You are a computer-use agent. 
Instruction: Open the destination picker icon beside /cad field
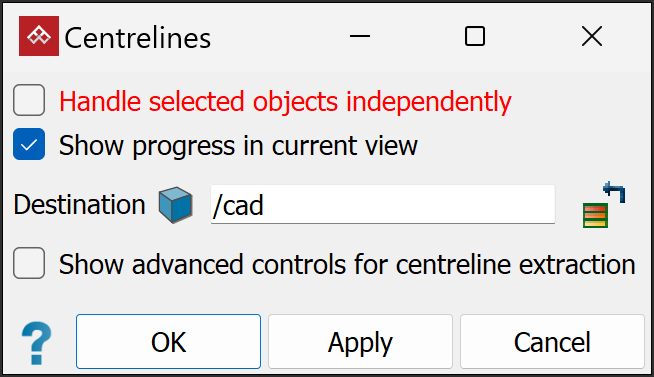604,205
